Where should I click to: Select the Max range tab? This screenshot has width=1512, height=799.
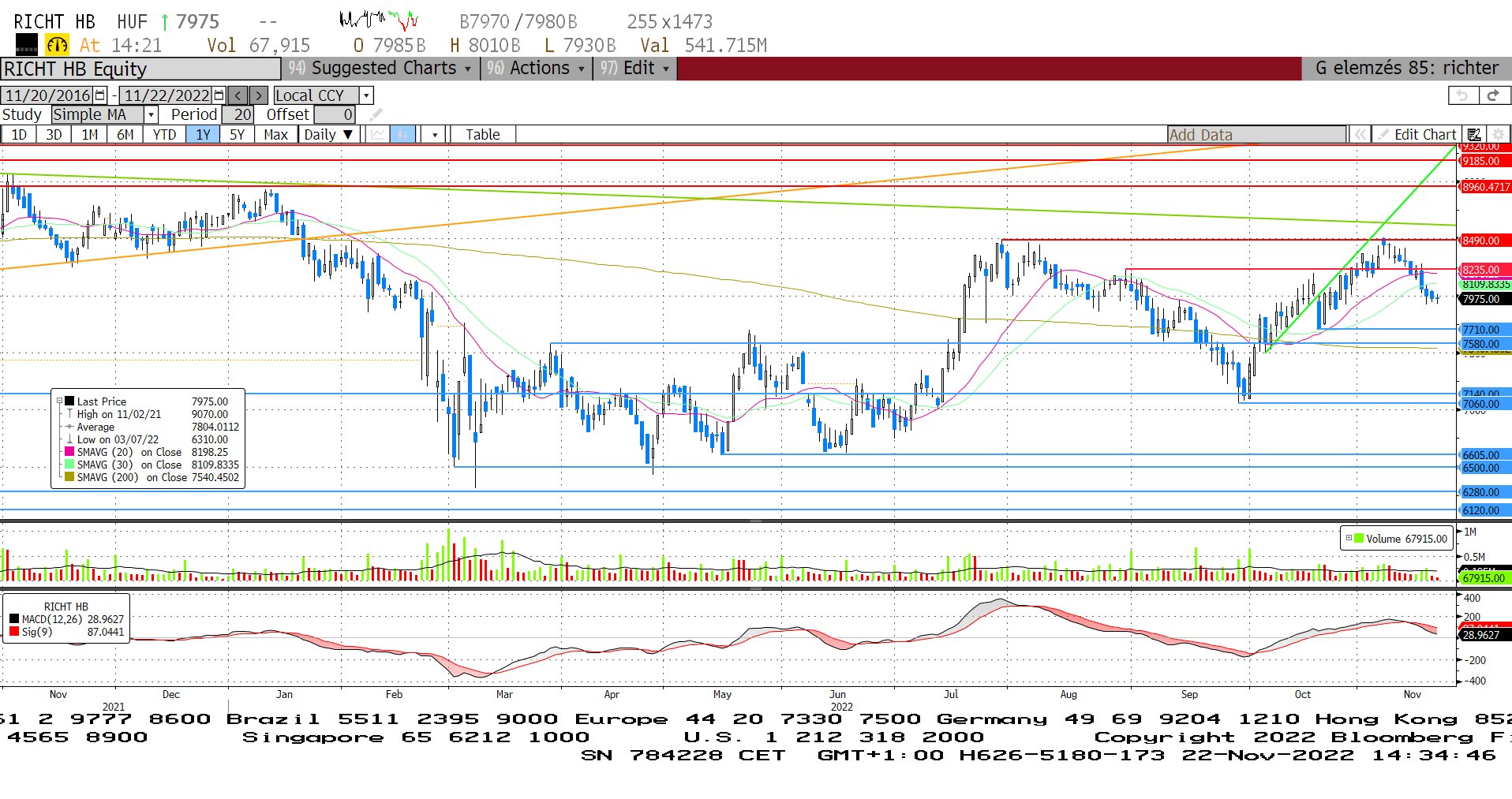click(x=275, y=135)
